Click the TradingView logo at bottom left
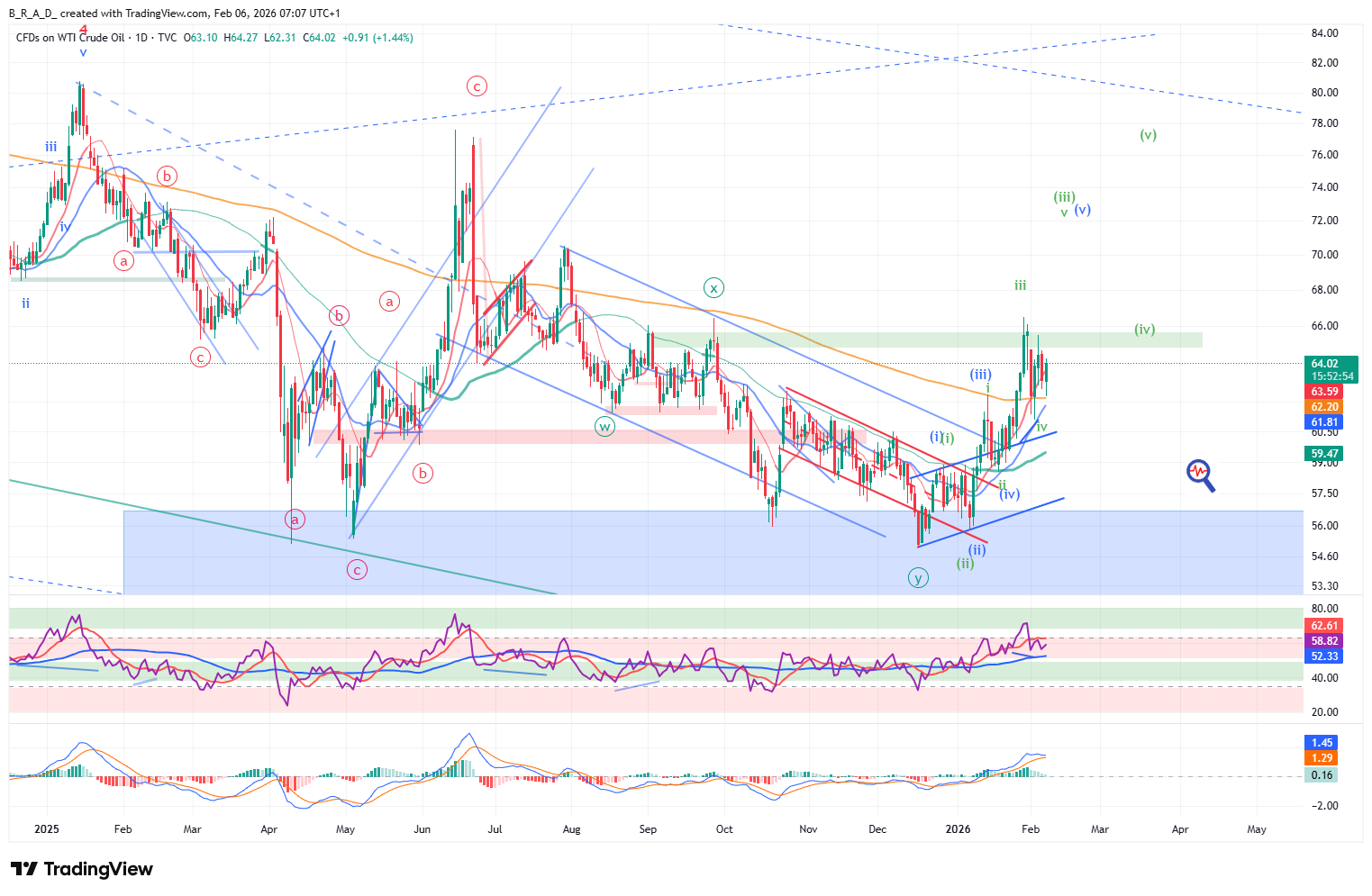This screenshot has height=896, width=1372. pos(82,869)
